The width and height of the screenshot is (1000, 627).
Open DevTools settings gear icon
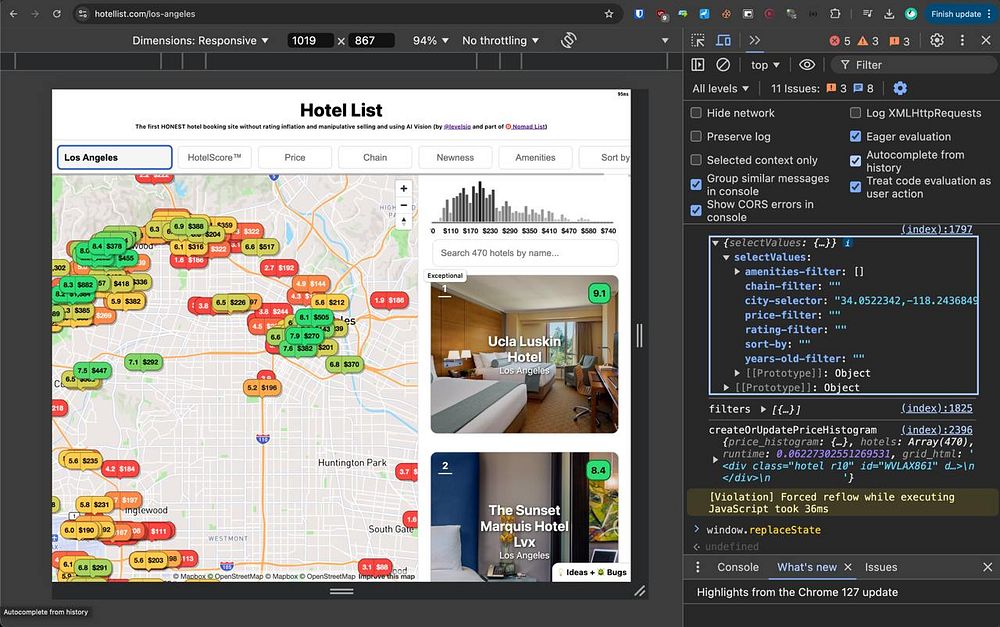pyautogui.click(x=937, y=40)
